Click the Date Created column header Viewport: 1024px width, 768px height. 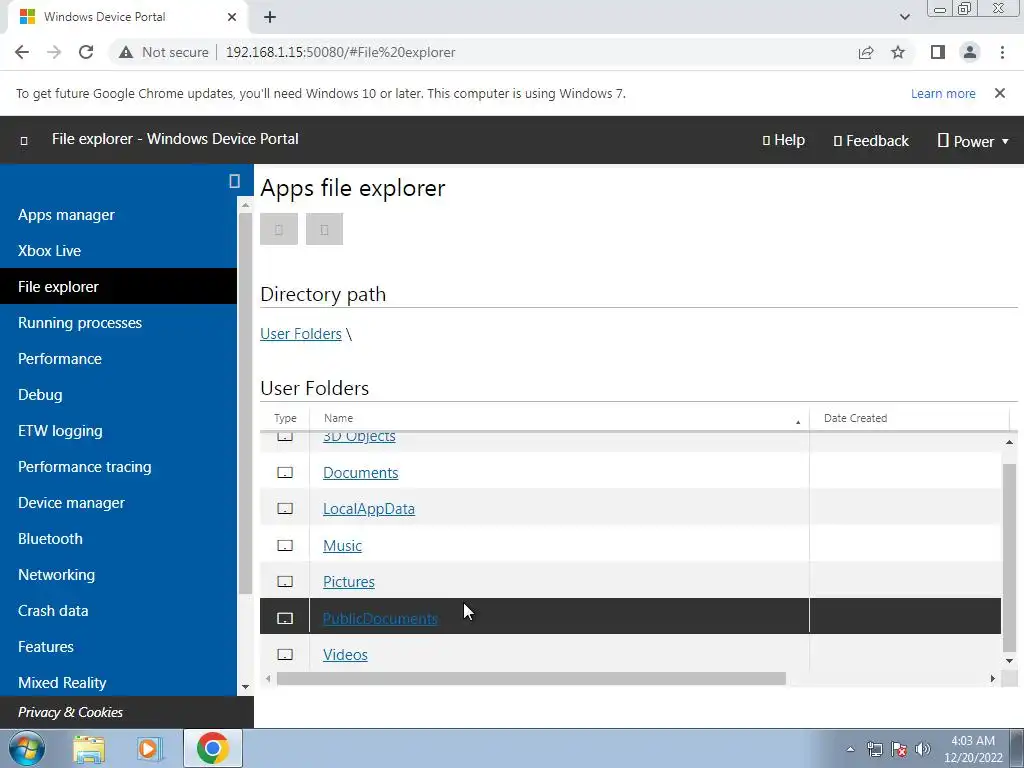pyautogui.click(x=856, y=418)
